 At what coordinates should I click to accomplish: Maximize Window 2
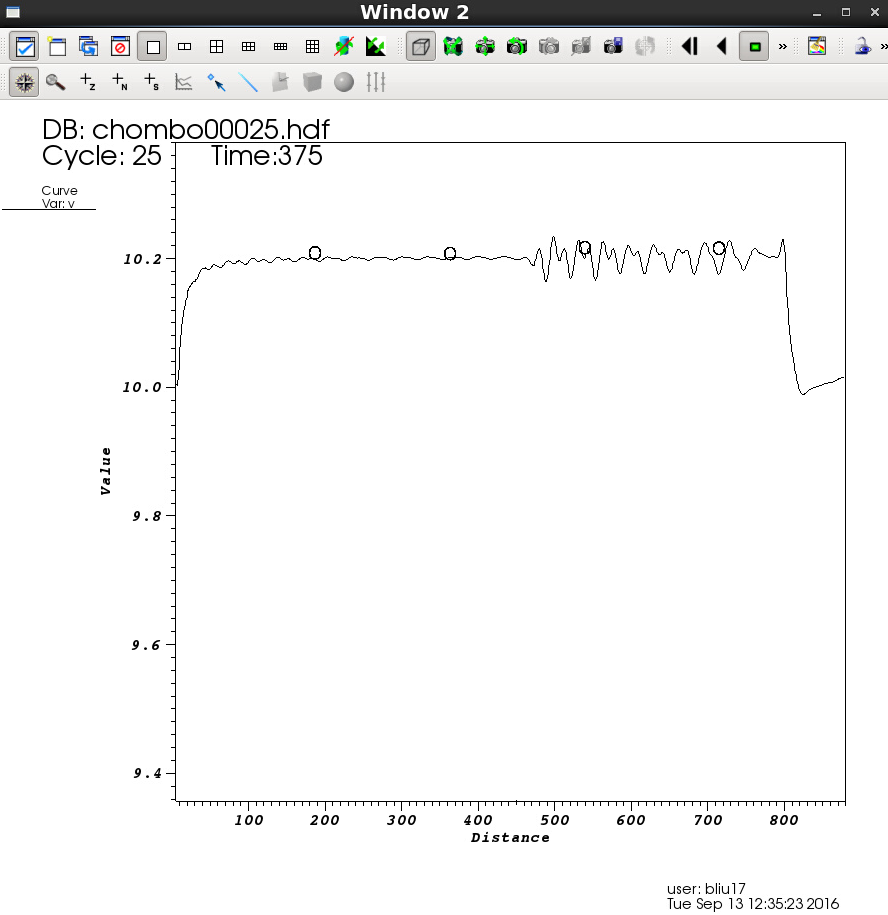pyautogui.click(x=845, y=12)
